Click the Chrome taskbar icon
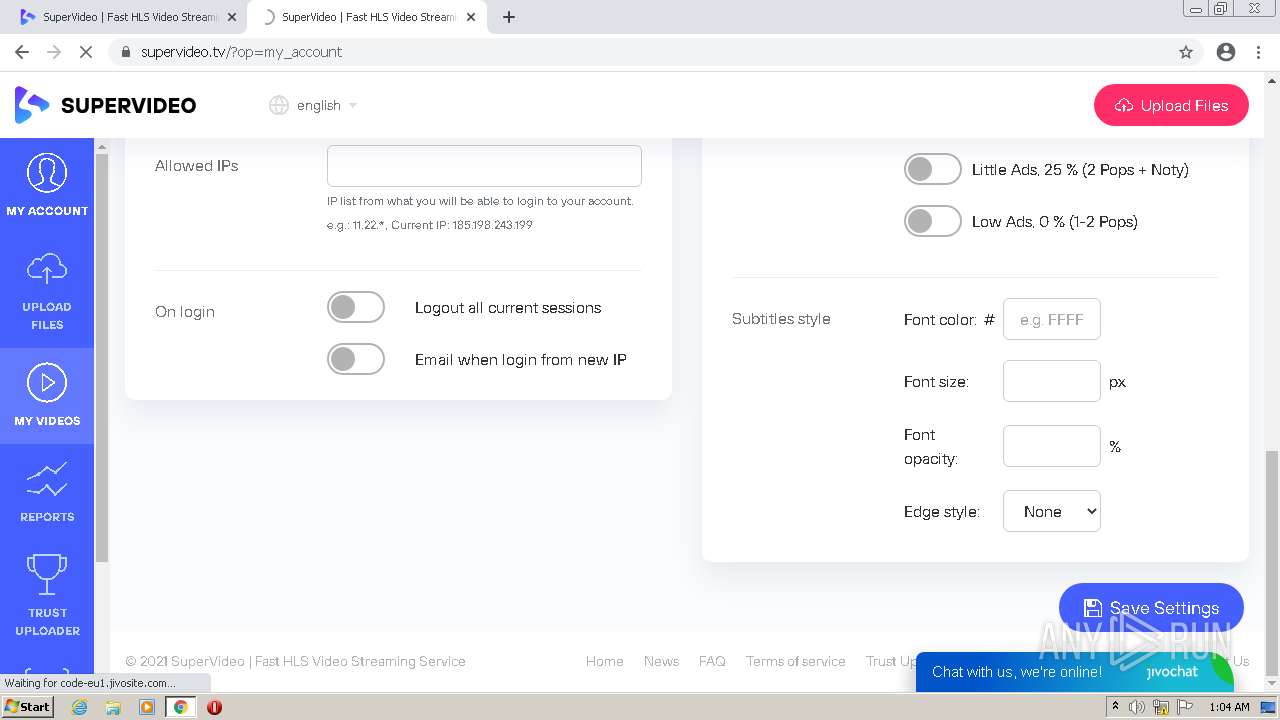1280x720 pixels. 181,707
